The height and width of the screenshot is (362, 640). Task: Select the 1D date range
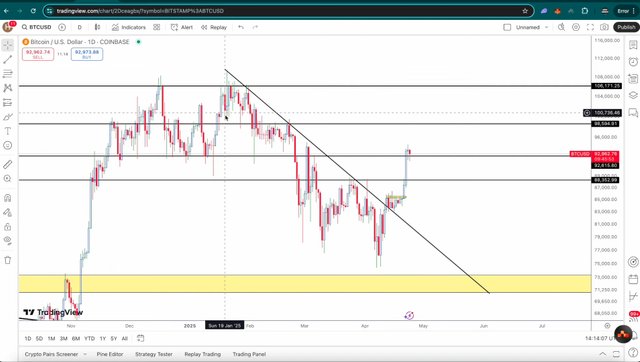click(x=28, y=338)
